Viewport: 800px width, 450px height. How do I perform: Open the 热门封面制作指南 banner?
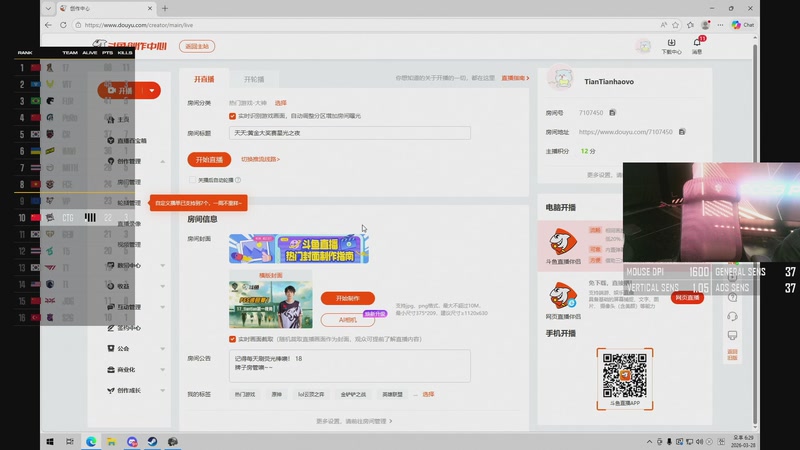tap(298, 248)
